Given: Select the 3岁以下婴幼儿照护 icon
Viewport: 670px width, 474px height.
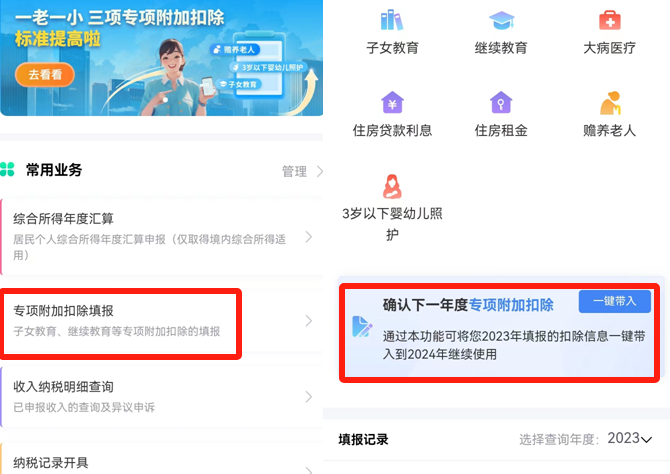Looking at the screenshot, I should point(392,186).
